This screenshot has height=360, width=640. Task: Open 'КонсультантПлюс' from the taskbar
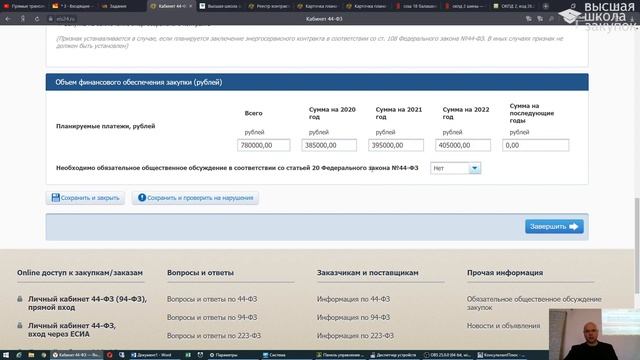[501, 355]
